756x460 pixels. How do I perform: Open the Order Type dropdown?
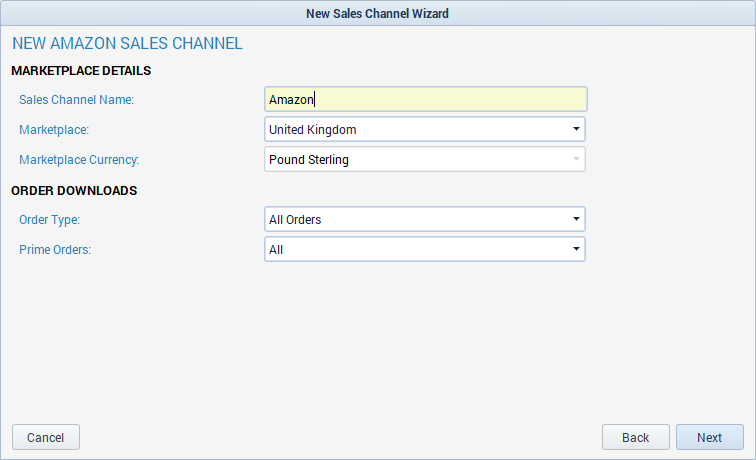tap(425, 219)
